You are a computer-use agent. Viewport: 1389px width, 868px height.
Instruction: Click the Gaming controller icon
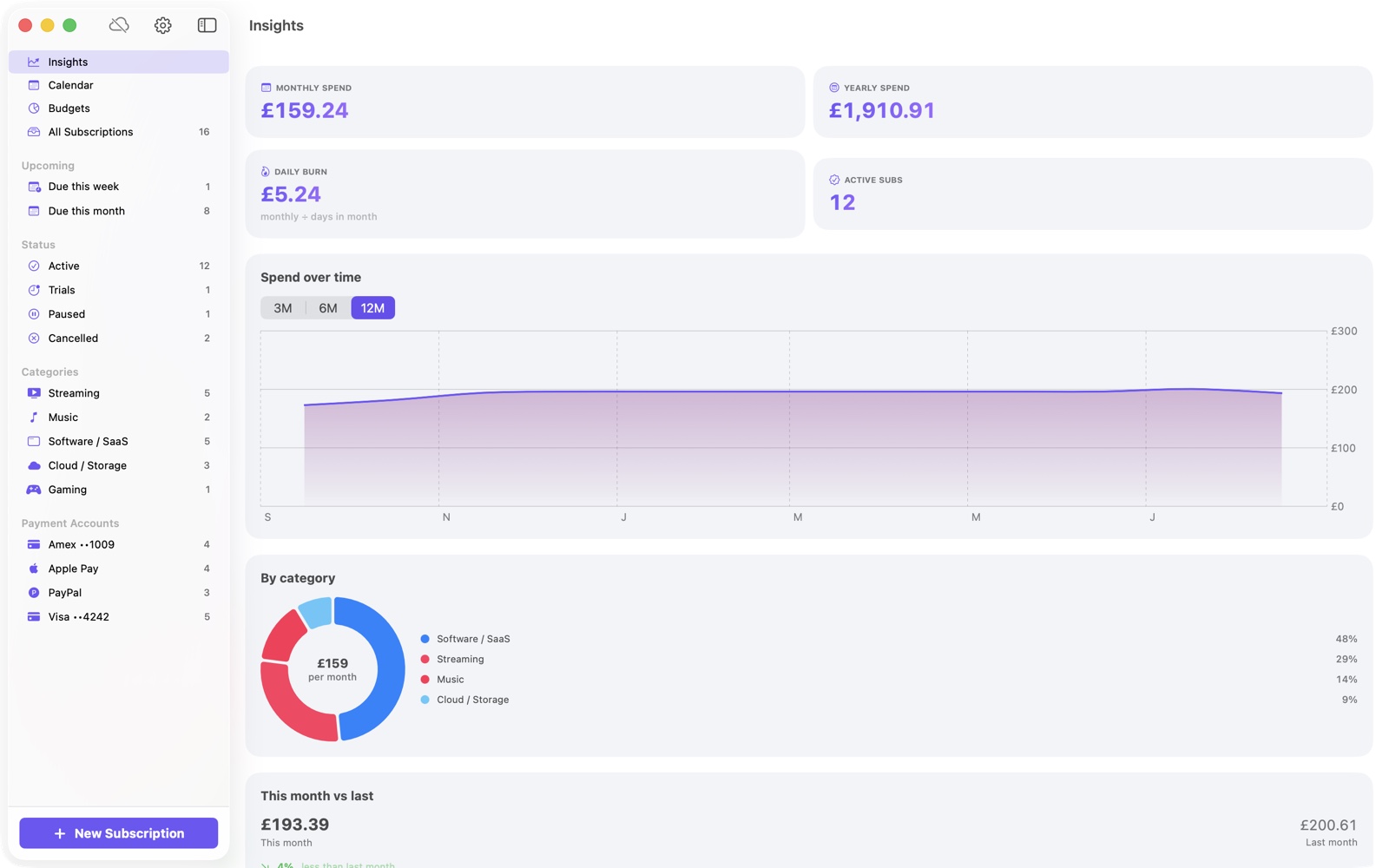click(x=34, y=490)
